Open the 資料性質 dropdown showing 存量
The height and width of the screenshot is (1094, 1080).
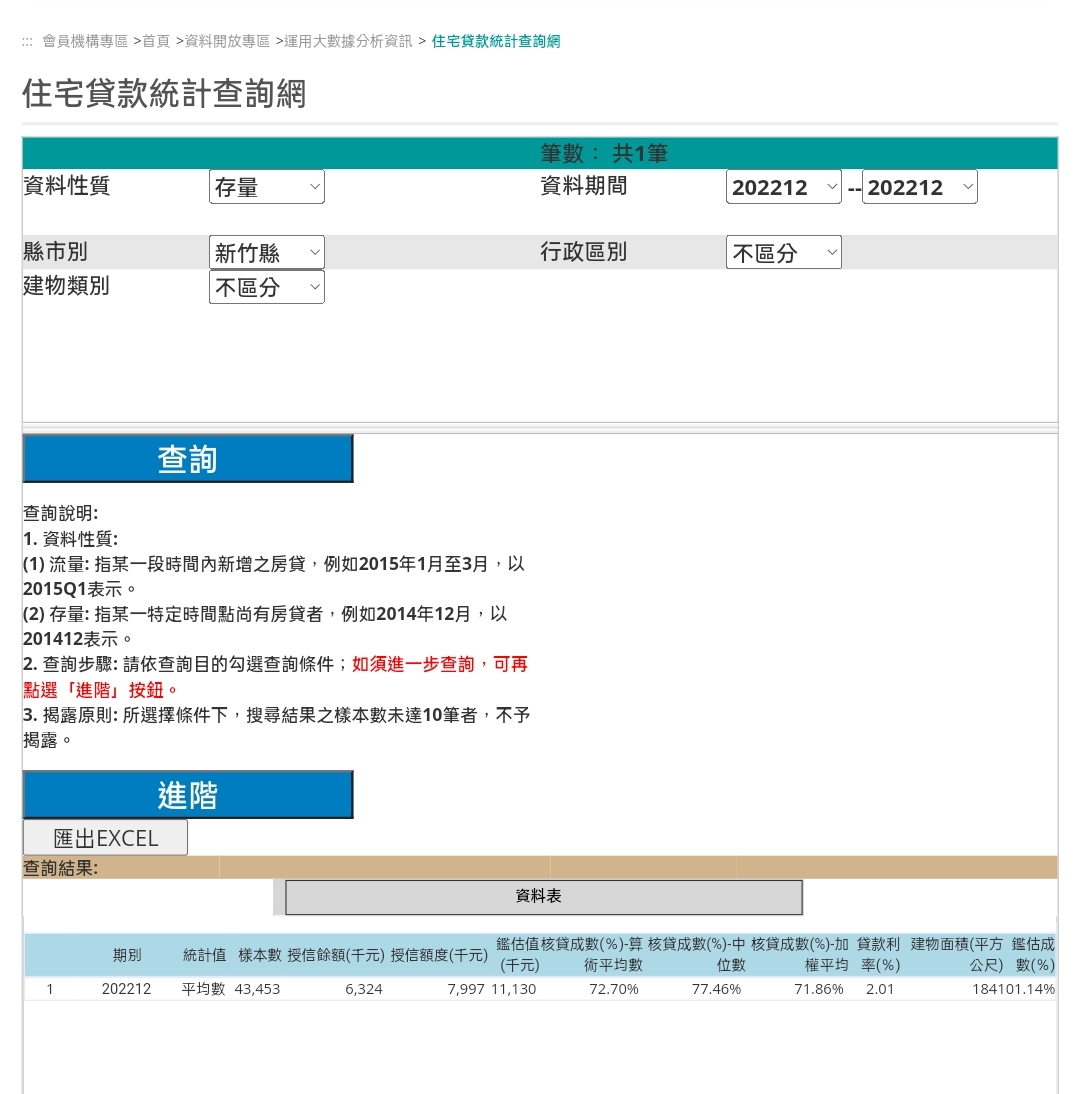coord(266,187)
